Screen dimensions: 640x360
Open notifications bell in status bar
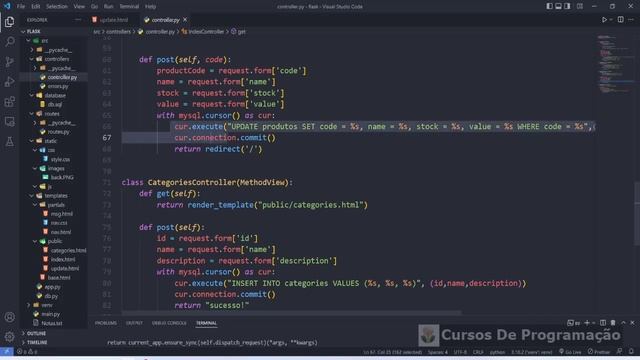[x=631, y=351]
